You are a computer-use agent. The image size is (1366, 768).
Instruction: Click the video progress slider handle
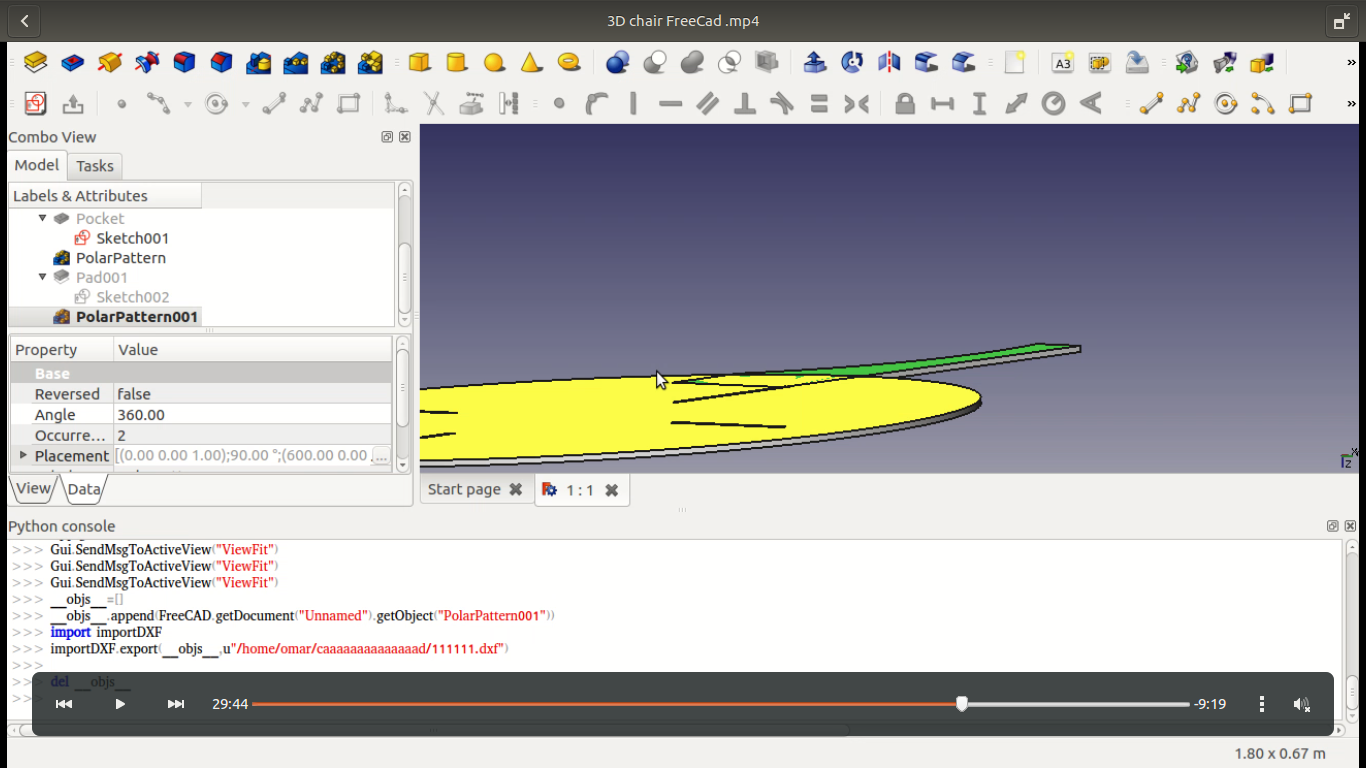962,704
